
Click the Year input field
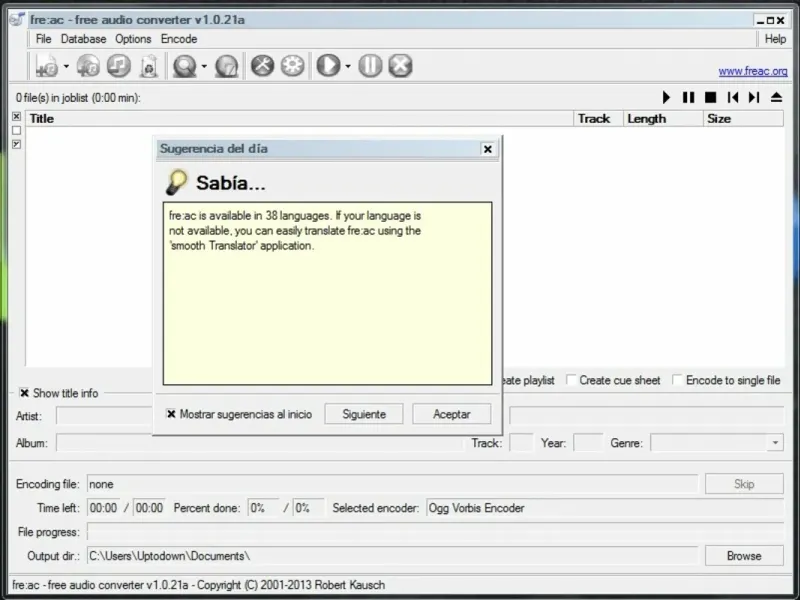[588, 443]
